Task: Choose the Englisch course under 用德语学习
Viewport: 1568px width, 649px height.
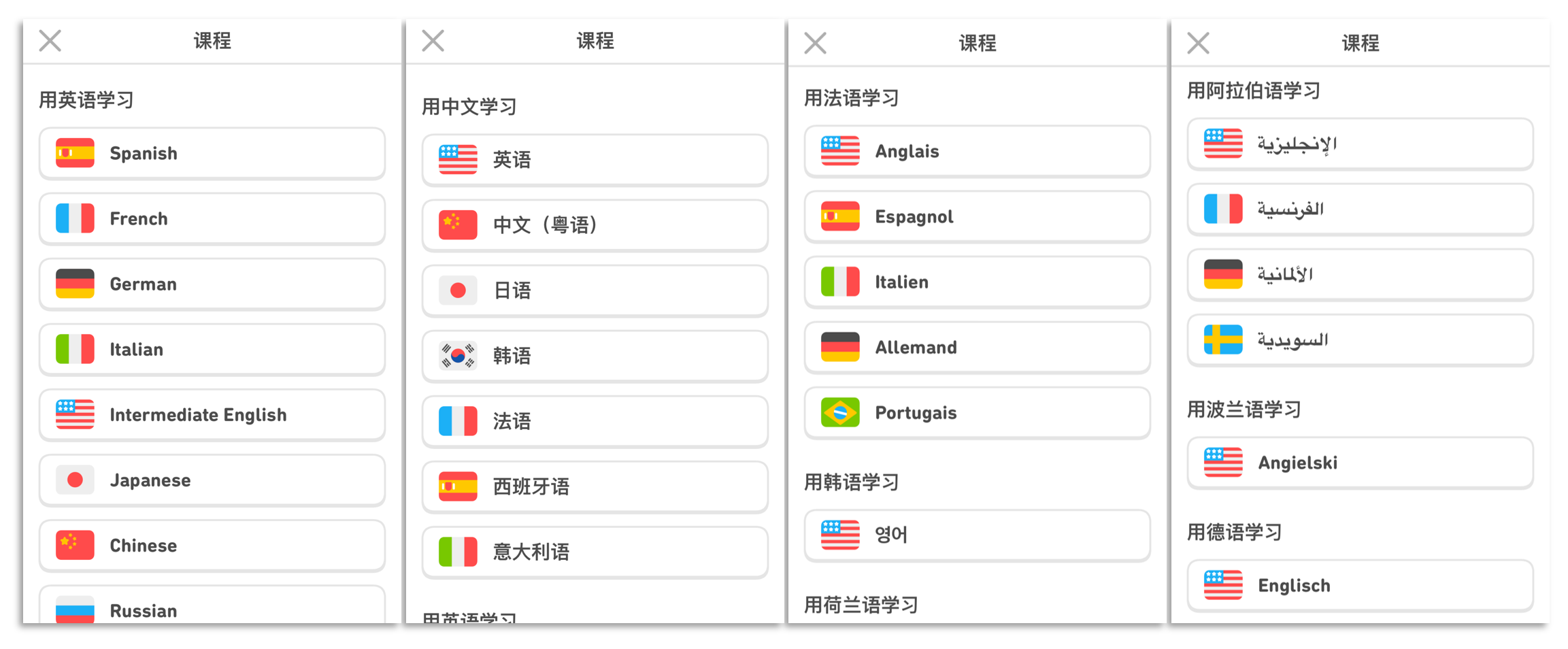Action: pos(1361,586)
